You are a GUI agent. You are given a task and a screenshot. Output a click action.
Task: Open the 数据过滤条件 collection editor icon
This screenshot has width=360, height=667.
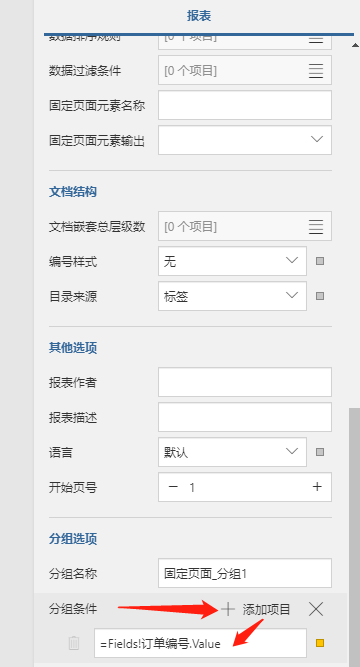(316, 71)
